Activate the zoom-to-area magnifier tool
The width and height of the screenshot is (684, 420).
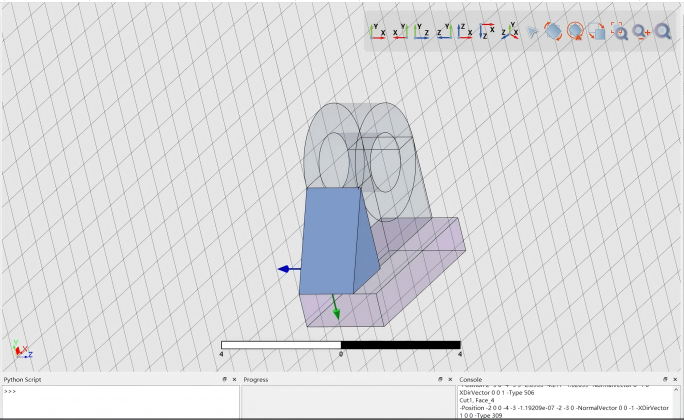[619, 32]
